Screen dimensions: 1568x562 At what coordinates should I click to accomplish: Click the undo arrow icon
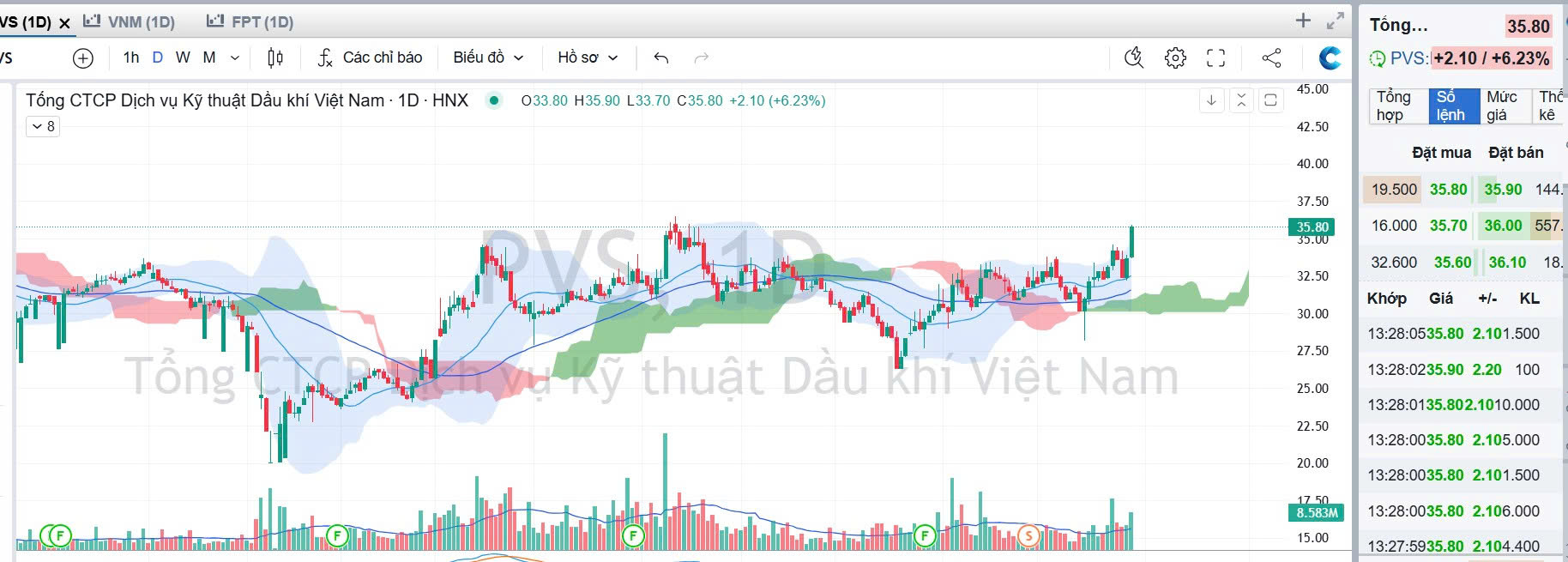coord(660,57)
